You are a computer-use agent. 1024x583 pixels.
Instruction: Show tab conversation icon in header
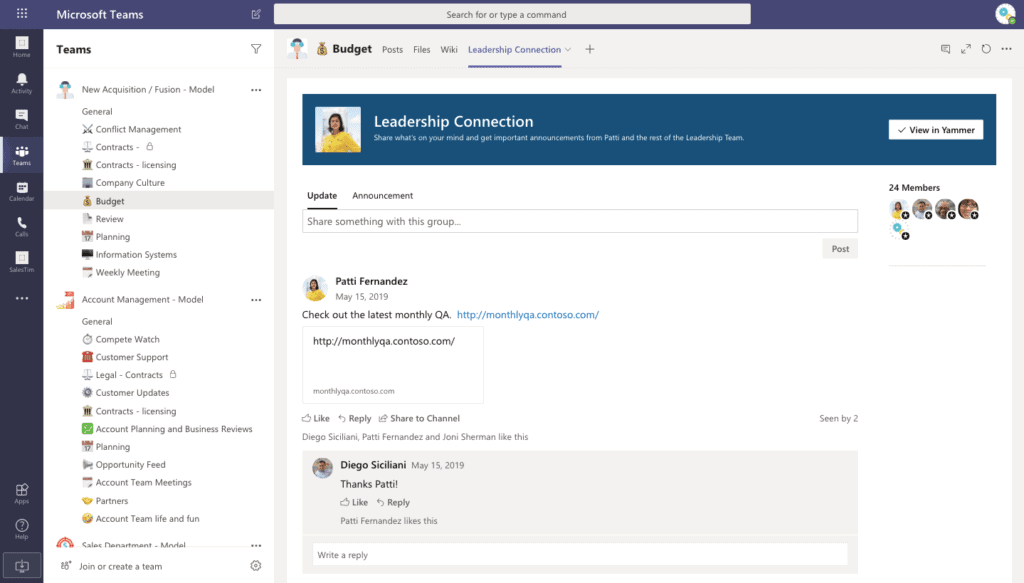(945, 49)
